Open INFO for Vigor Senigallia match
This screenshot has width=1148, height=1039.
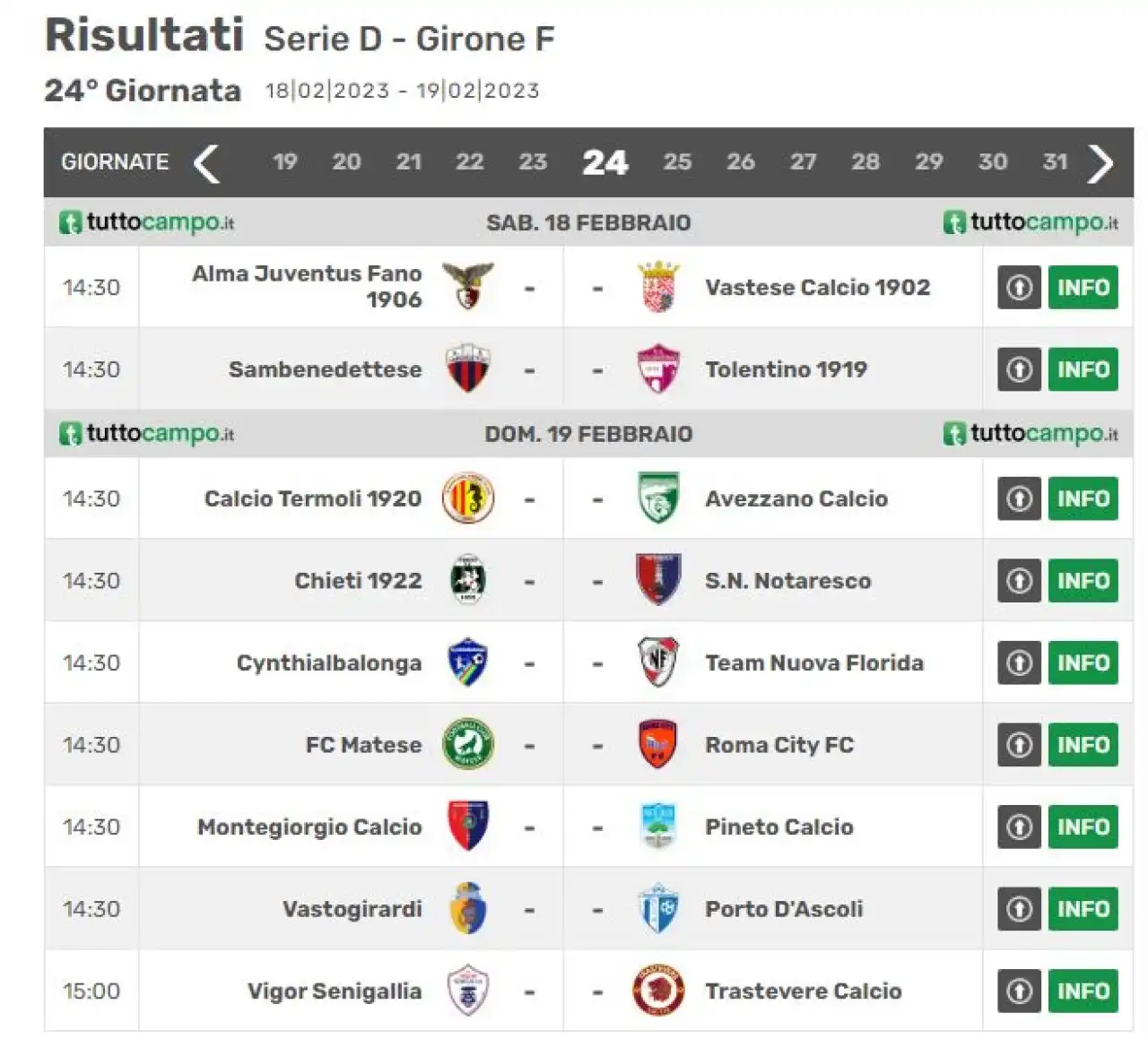point(1083,991)
